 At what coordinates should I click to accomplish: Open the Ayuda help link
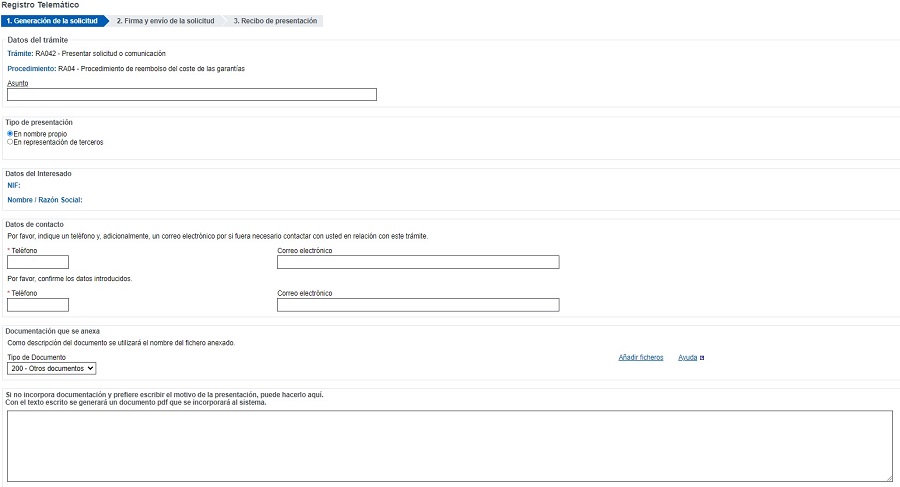(x=687, y=357)
